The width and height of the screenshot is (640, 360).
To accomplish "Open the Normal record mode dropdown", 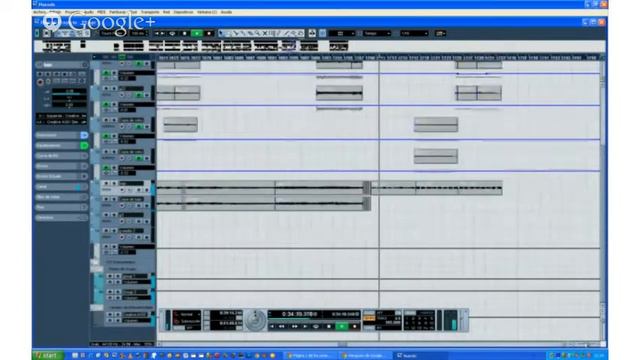I will point(187,314).
